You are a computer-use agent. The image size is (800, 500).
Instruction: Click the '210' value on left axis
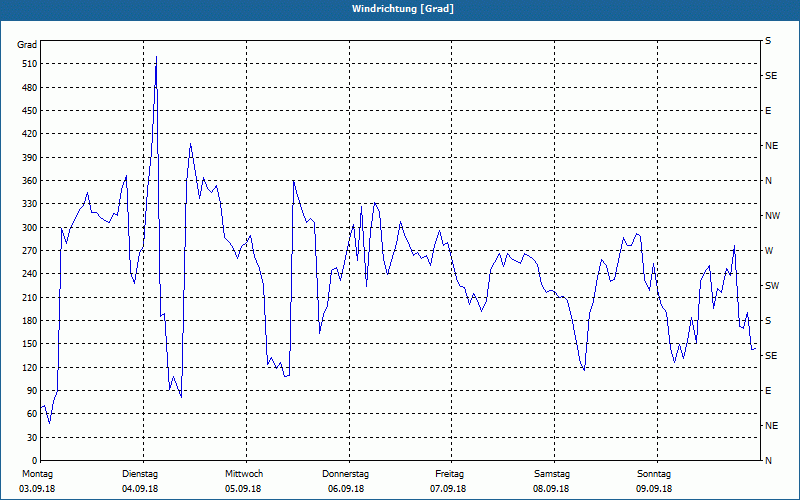[x=30, y=297]
